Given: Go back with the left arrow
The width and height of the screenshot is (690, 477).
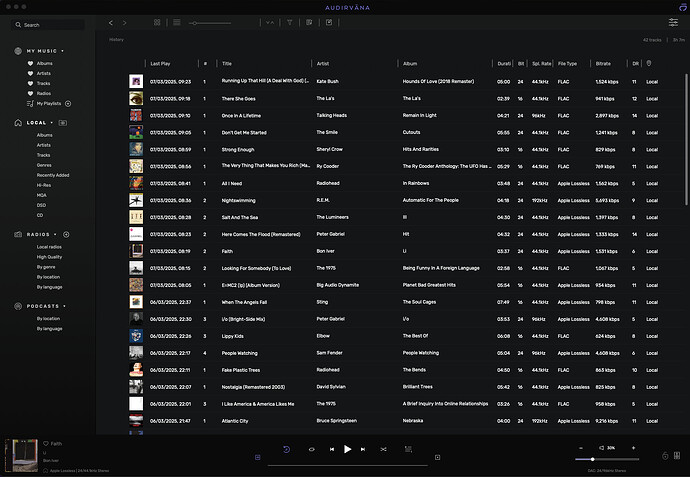Looking at the screenshot, I should 111,23.
